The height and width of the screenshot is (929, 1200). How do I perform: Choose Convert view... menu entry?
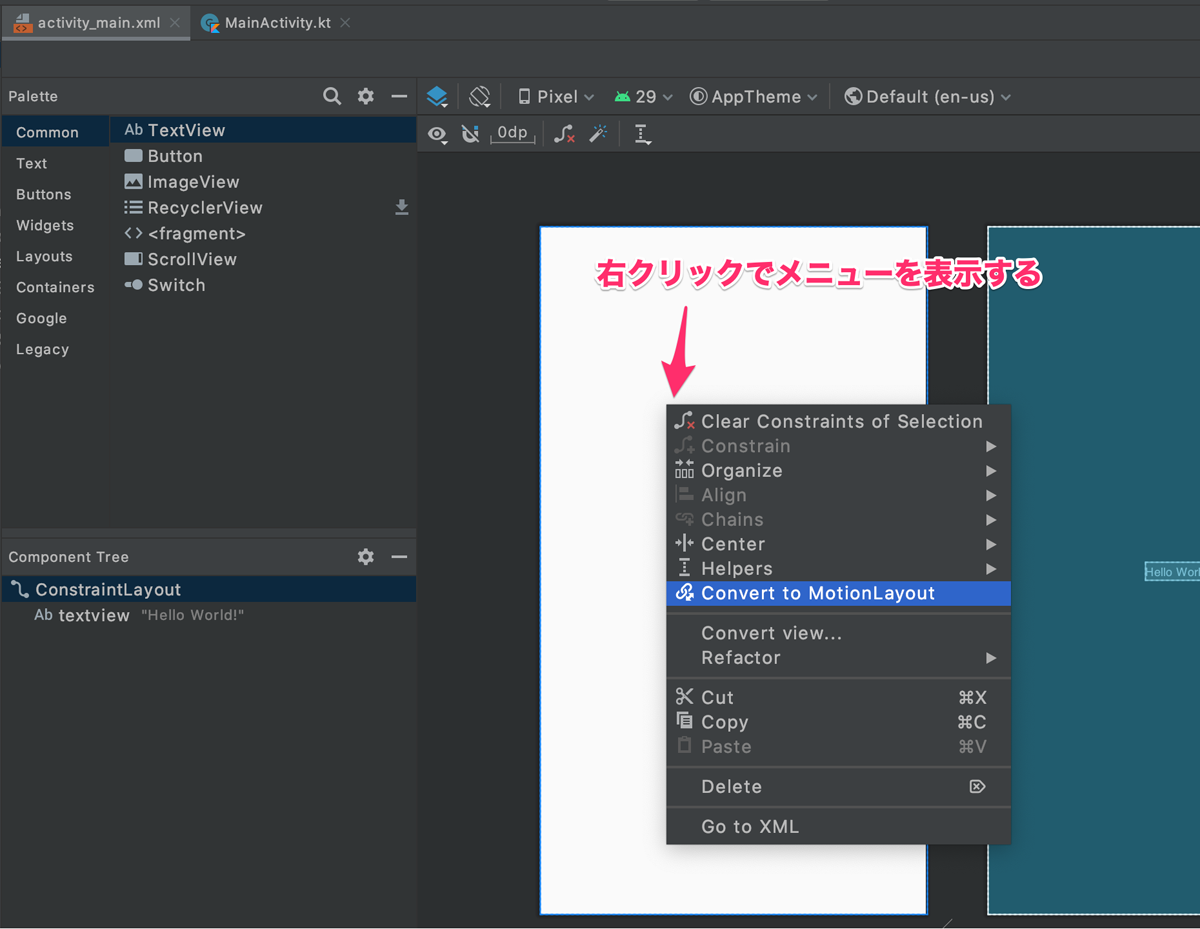click(x=839, y=633)
